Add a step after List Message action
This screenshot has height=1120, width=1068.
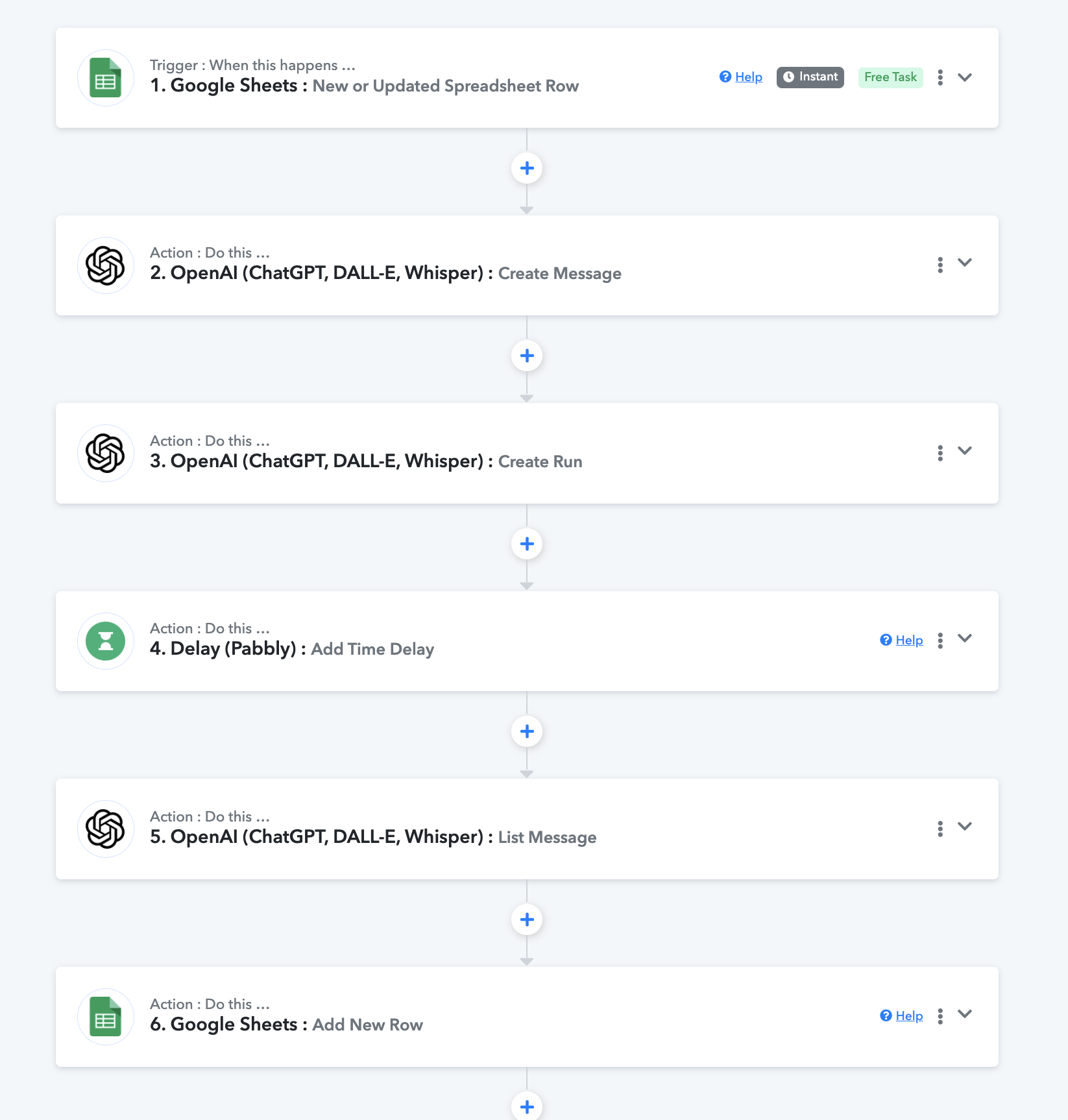pos(527,919)
